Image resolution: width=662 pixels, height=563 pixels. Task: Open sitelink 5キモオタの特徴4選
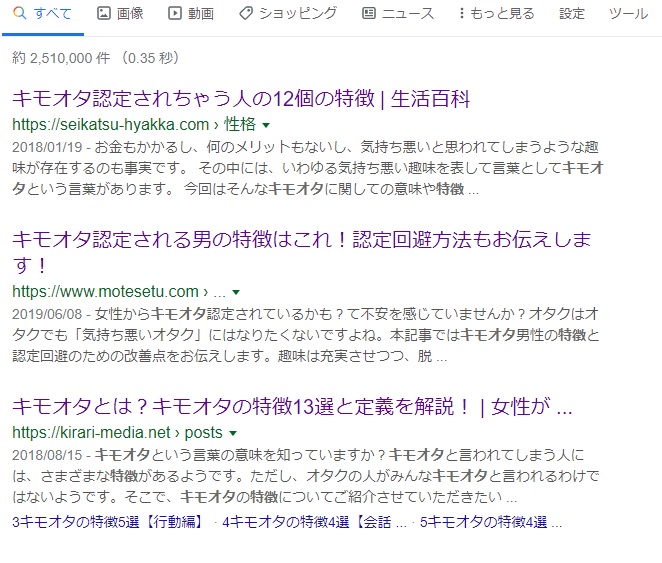(x=491, y=522)
